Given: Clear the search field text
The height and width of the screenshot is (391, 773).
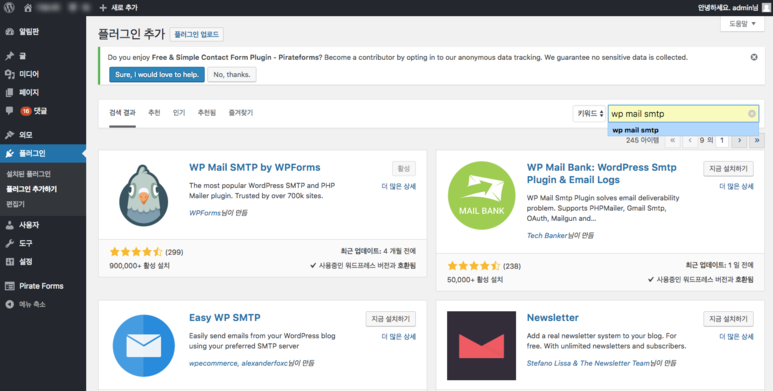Looking at the screenshot, I should pos(752,114).
